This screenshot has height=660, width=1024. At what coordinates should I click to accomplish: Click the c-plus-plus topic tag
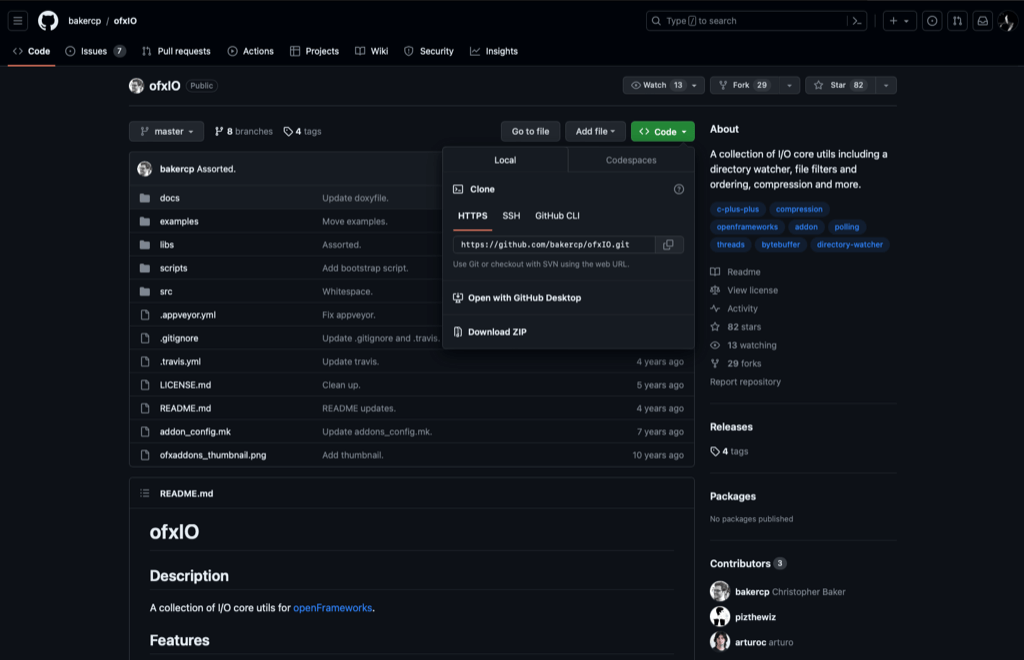pos(737,209)
